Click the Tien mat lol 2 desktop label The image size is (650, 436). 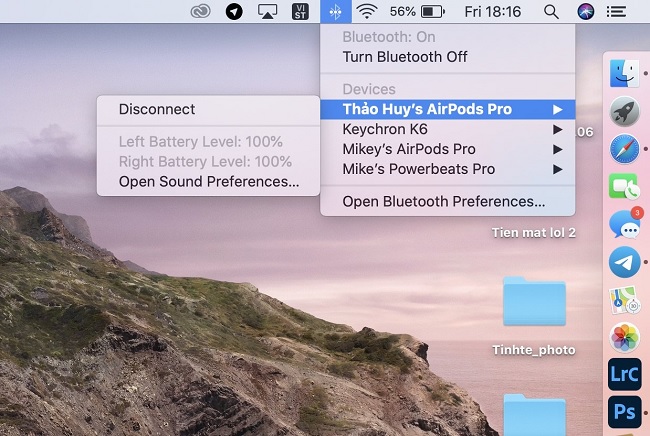[534, 233]
